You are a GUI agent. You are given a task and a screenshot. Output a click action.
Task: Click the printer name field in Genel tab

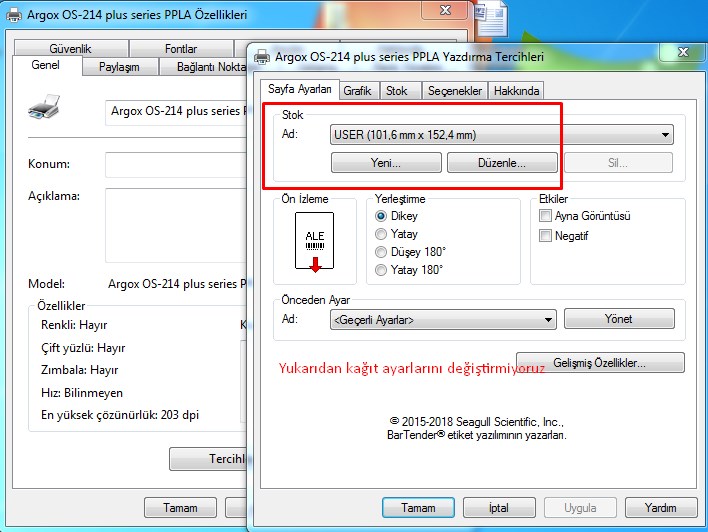pos(176,112)
